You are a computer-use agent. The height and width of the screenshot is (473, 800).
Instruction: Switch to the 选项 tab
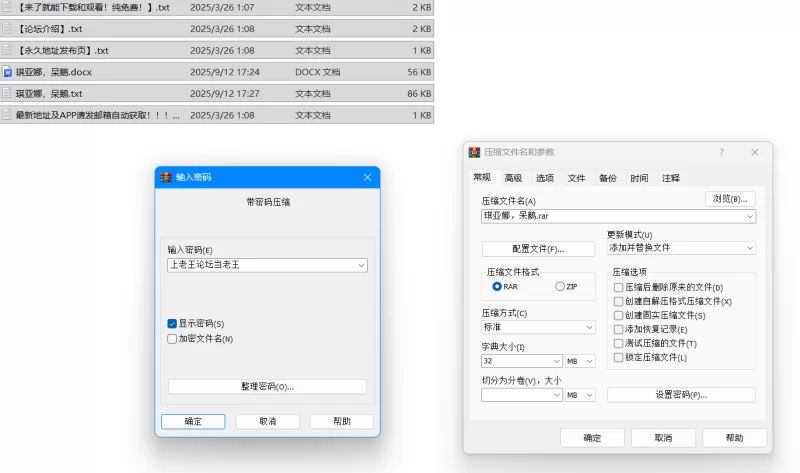click(x=545, y=178)
